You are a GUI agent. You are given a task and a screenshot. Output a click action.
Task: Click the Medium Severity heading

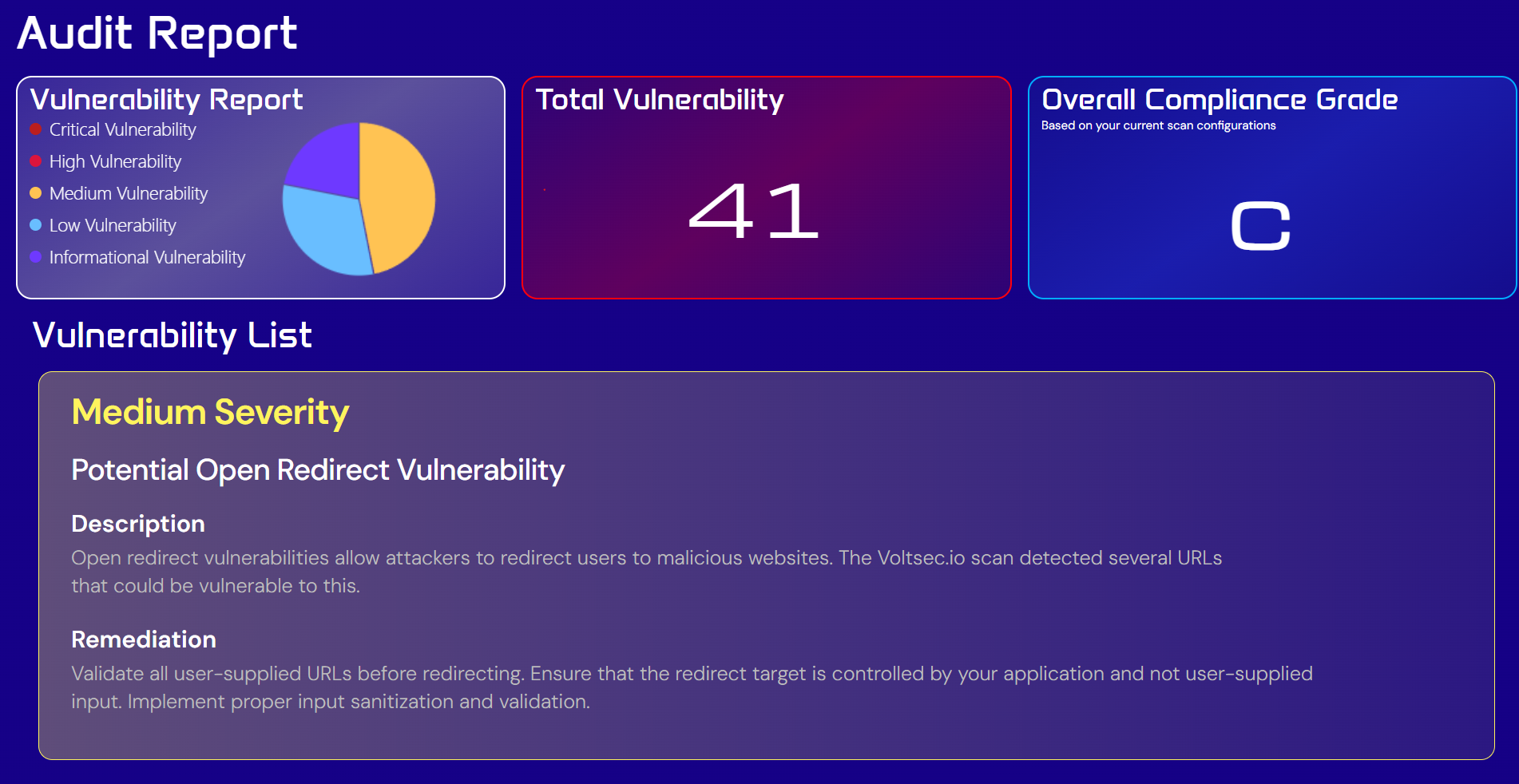click(210, 412)
